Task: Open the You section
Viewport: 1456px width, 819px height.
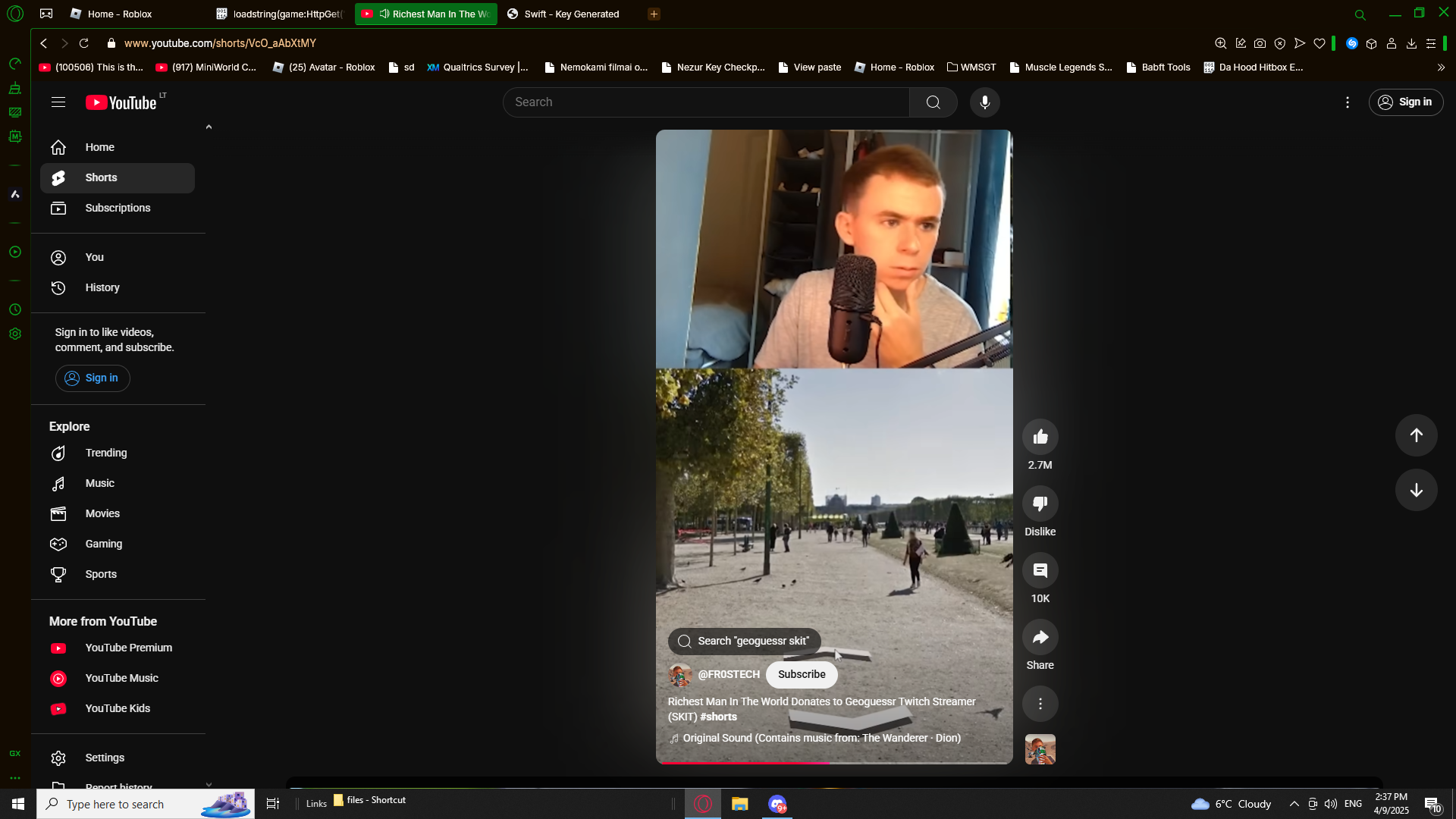Action: pyautogui.click(x=118, y=257)
